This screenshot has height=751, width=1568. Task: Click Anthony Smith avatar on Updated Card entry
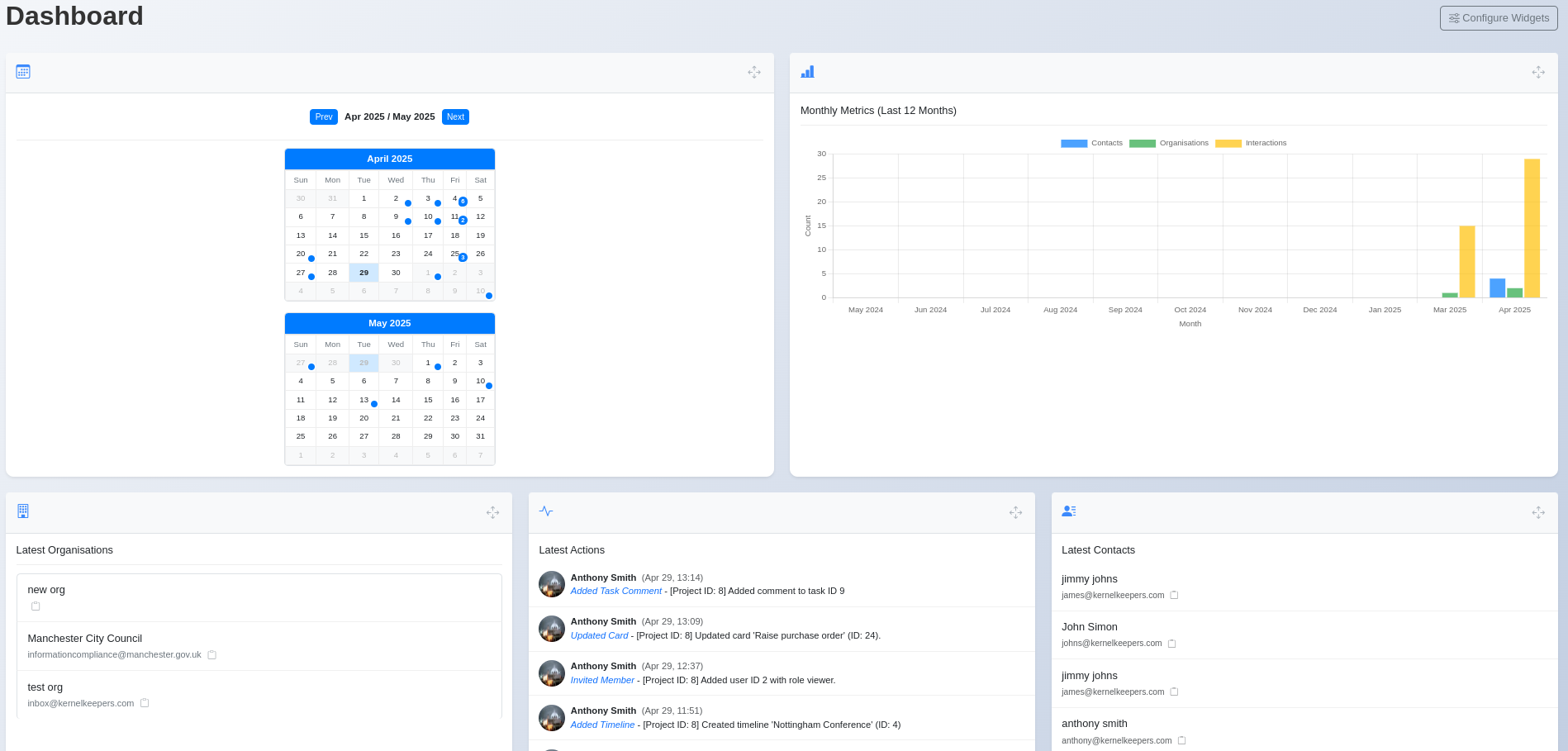point(552,629)
